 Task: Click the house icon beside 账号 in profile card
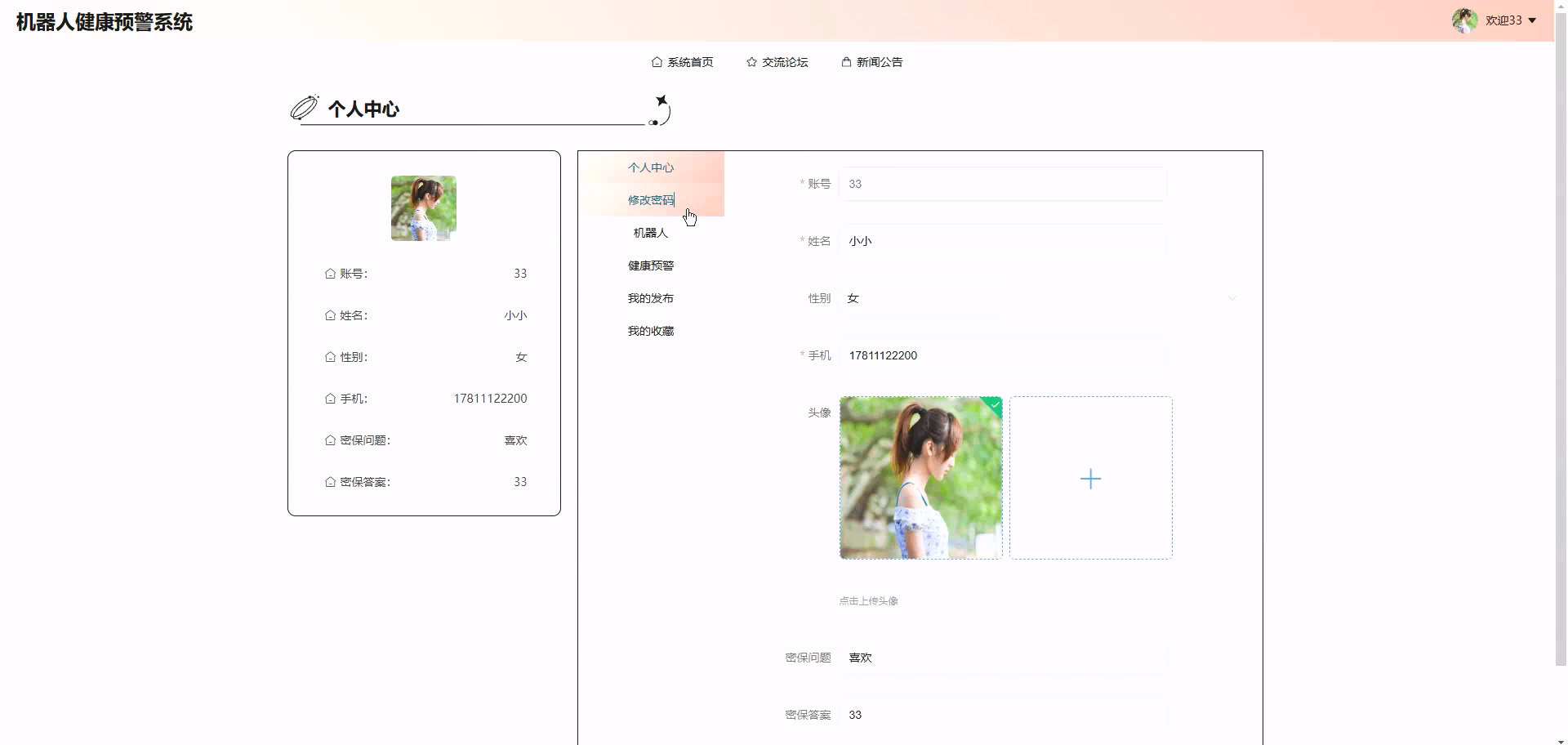pos(330,274)
